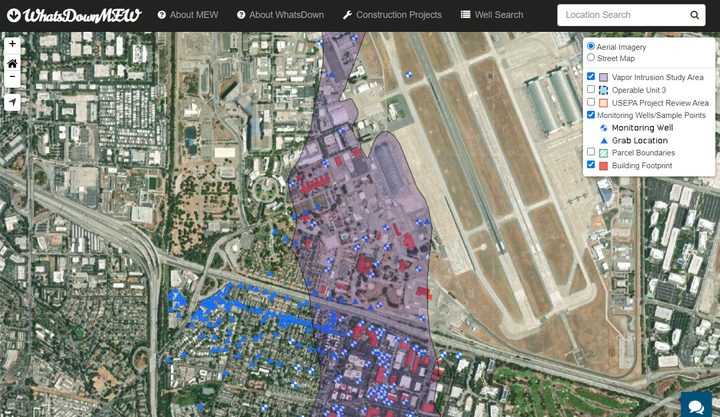Click the USEPA Project Review Area label

click(660, 103)
